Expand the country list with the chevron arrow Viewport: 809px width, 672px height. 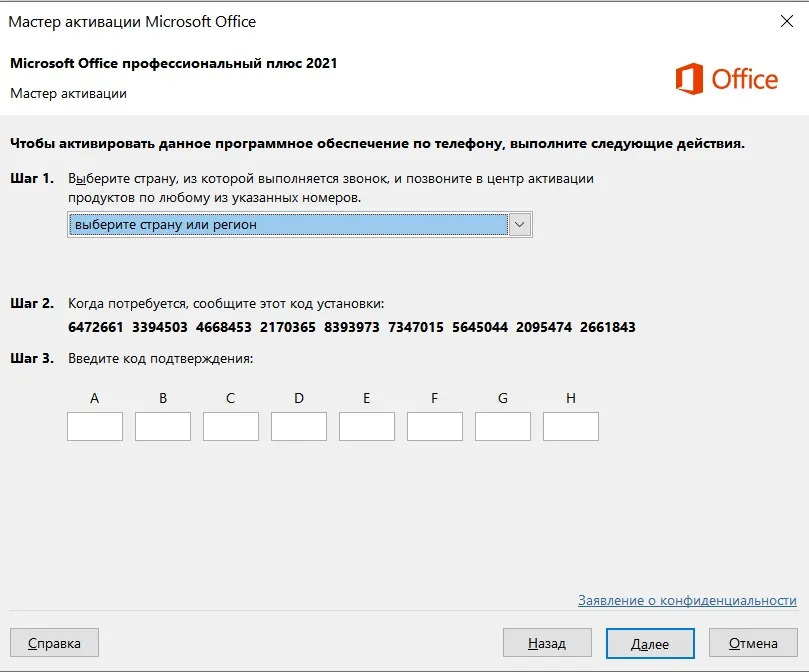pos(520,225)
